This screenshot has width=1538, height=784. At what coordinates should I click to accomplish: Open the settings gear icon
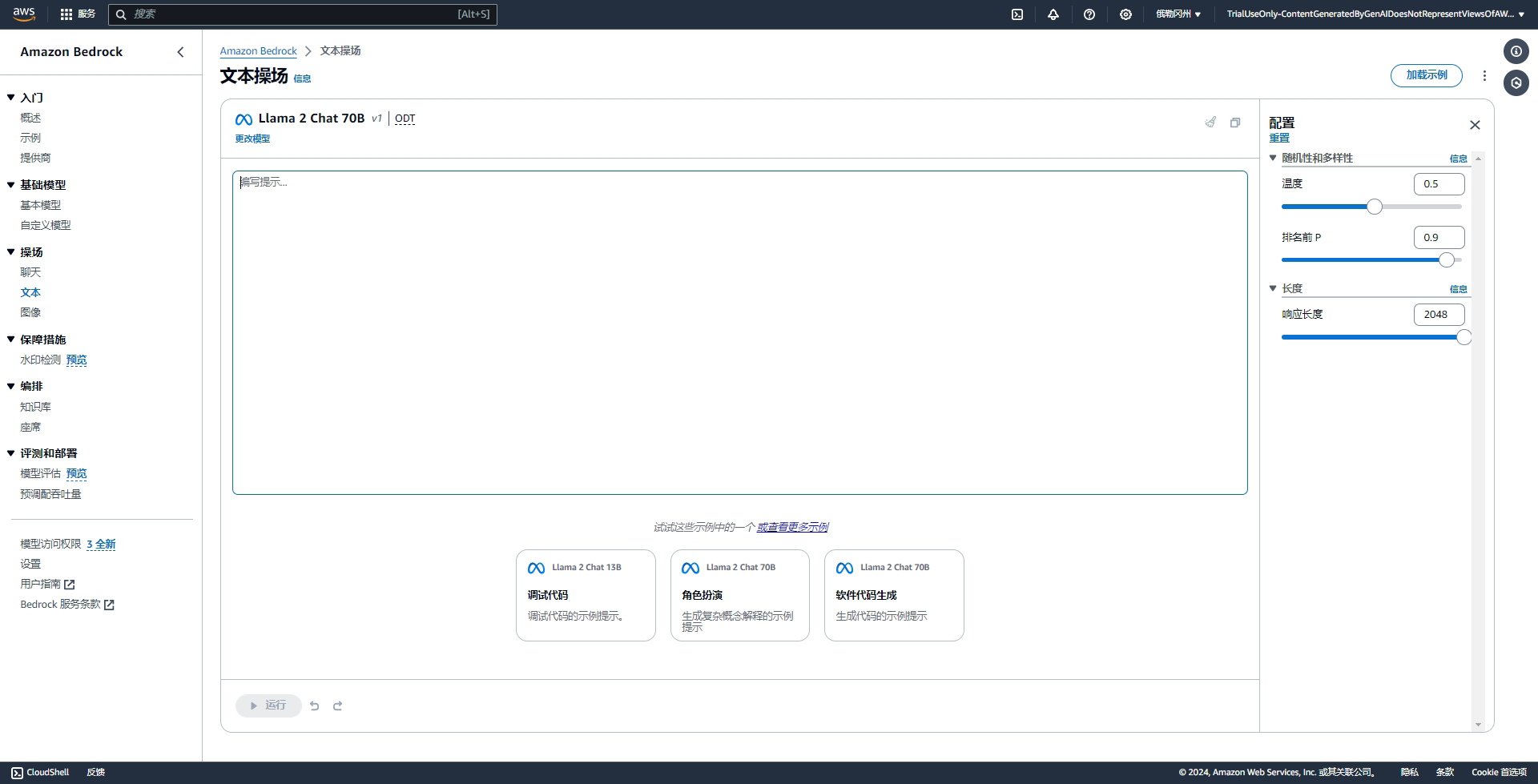[1125, 14]
